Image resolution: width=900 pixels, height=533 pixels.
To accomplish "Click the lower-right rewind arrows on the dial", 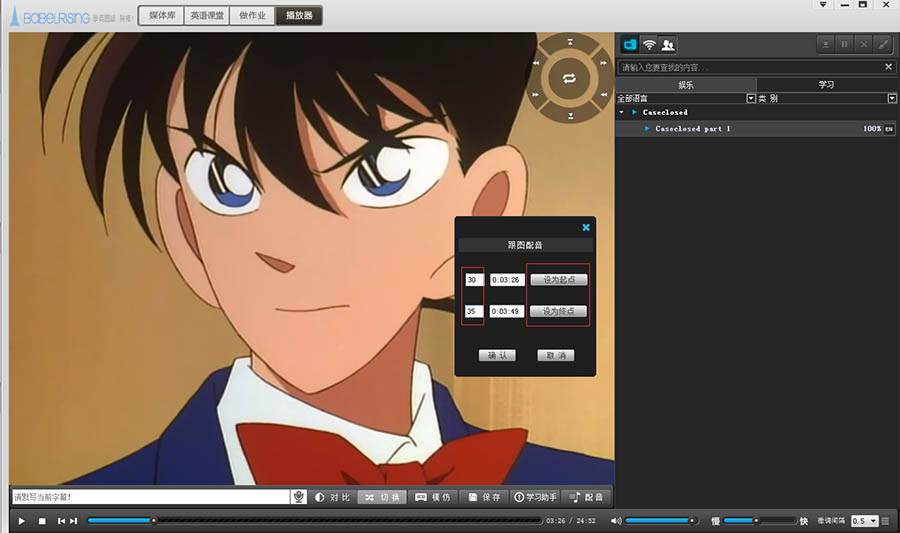I will (603, 95).
